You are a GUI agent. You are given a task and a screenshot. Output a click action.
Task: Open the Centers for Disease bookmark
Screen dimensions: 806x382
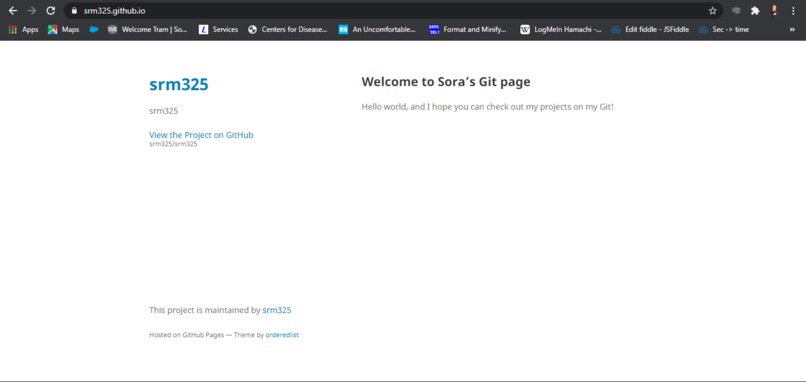pyautogui.click(x=287, y=29)
